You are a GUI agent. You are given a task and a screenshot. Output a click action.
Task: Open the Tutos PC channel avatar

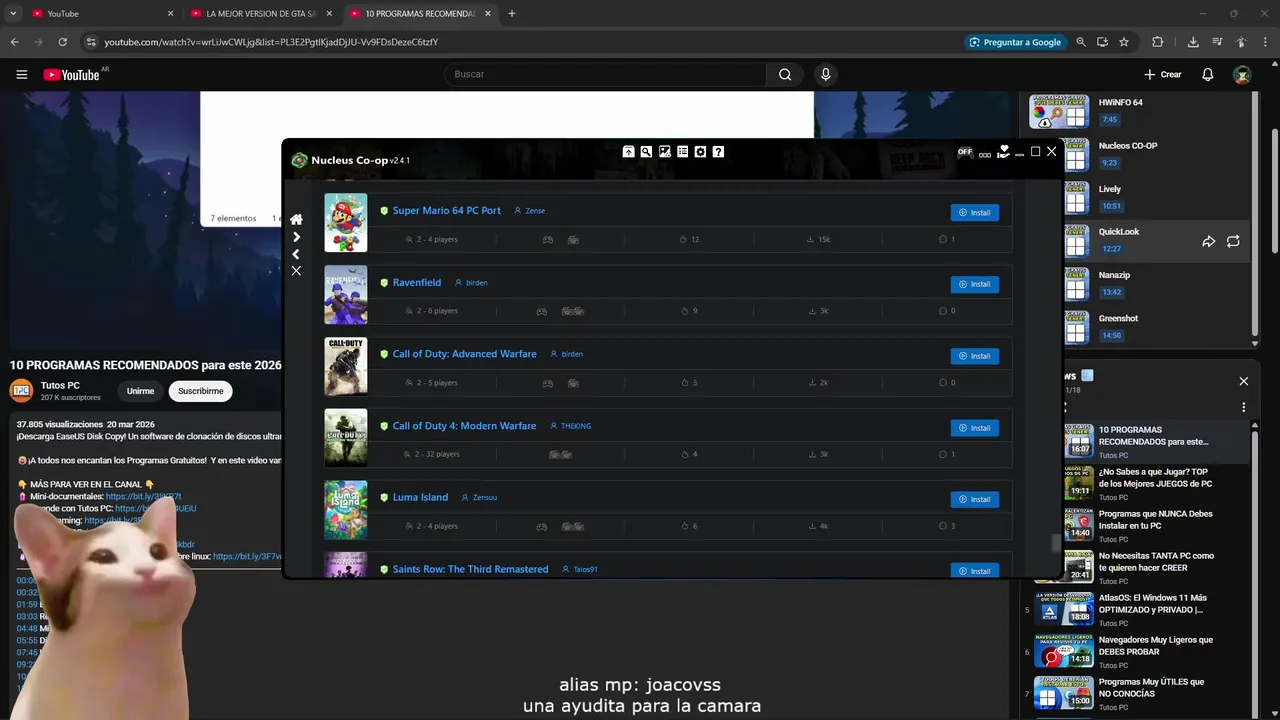[x=21, y=391]
